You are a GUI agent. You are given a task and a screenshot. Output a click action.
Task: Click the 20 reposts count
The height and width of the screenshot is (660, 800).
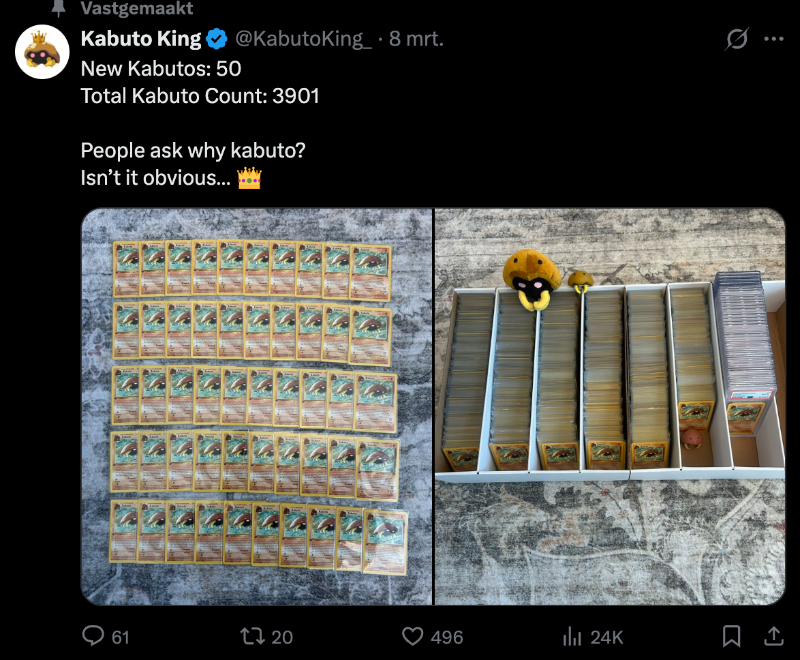point(282,637)
